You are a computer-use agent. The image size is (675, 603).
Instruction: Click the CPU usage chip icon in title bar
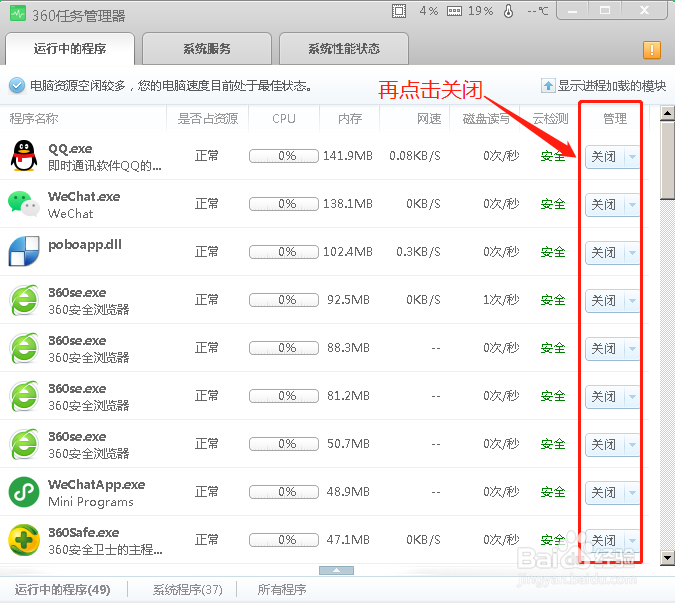tap(399, 11)
